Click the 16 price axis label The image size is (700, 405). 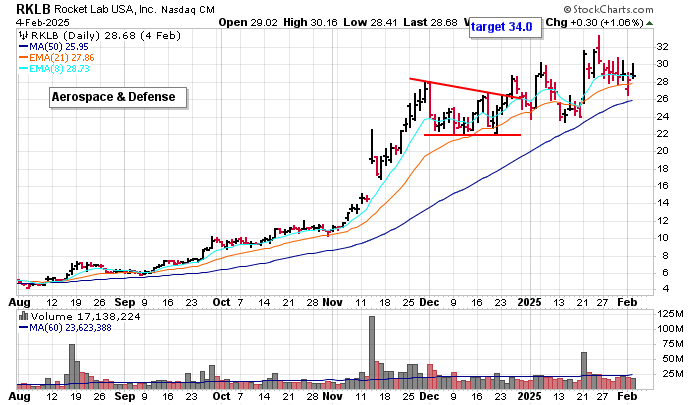pos(662,185)
